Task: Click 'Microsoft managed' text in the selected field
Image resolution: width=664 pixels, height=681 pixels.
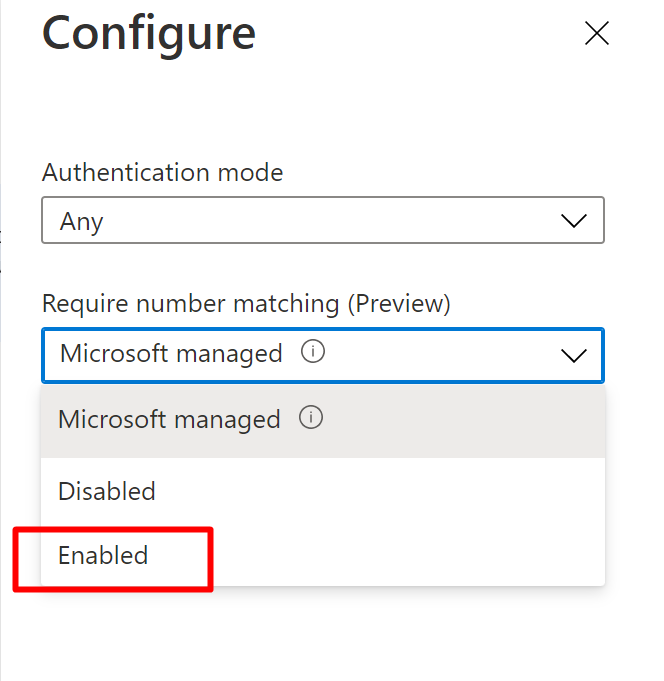Action: [171, 354]
